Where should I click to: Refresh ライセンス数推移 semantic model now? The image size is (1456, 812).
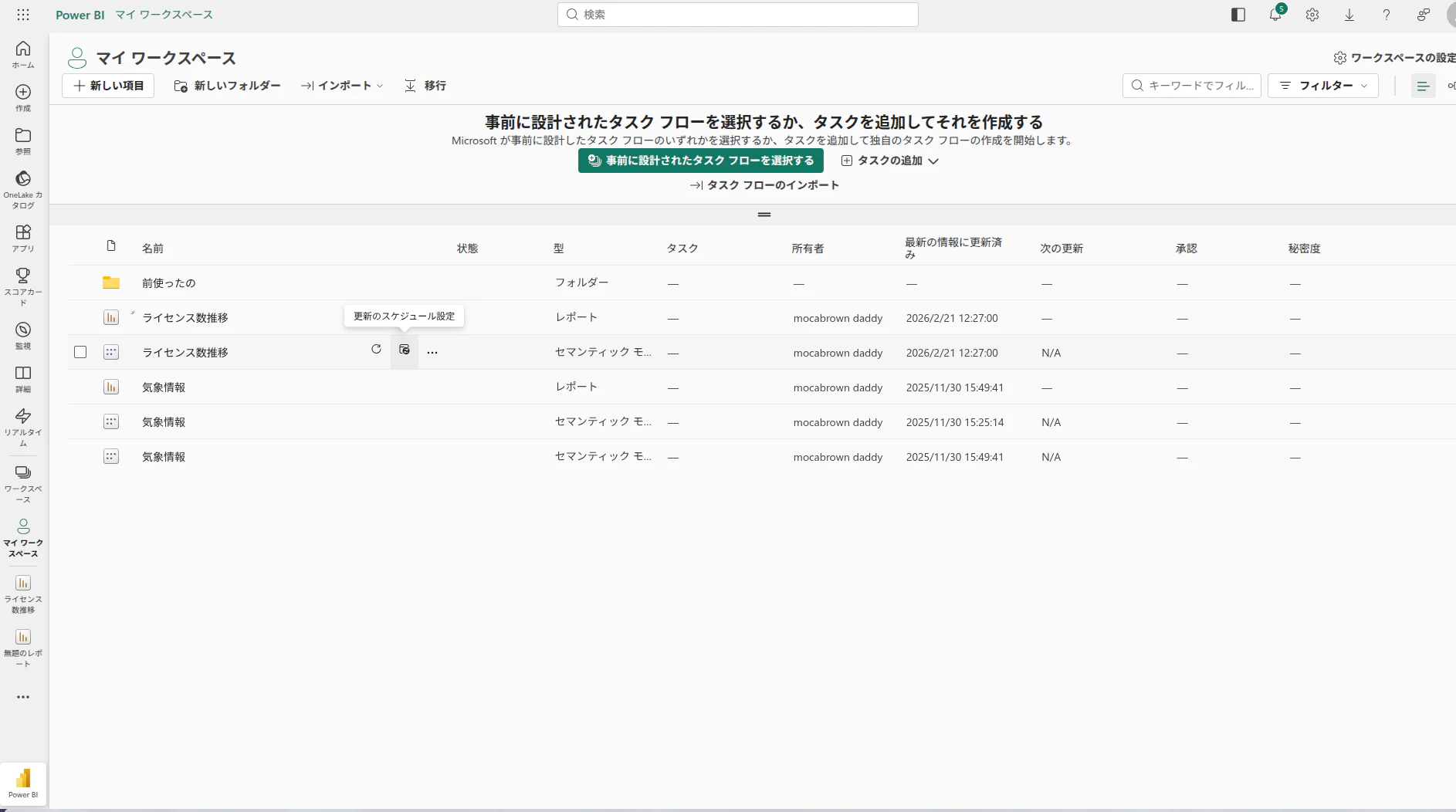(376, 350)
